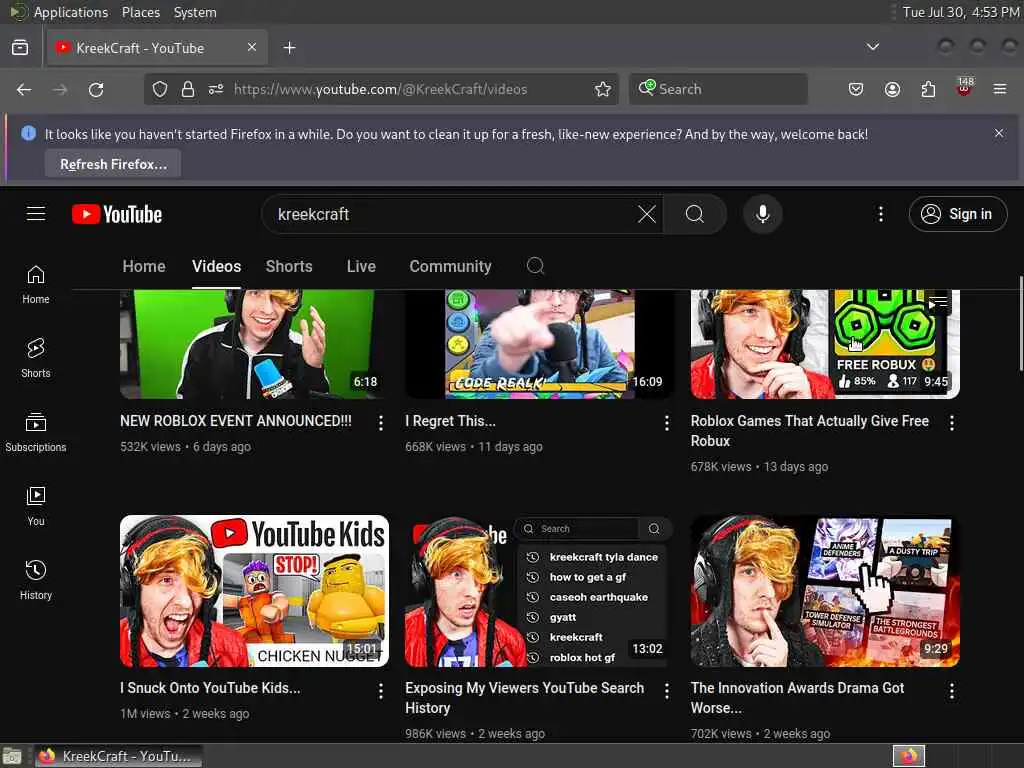Open Shorts in YouTube sidebar
1024x768 pixels.
click(x=36, y=359)
